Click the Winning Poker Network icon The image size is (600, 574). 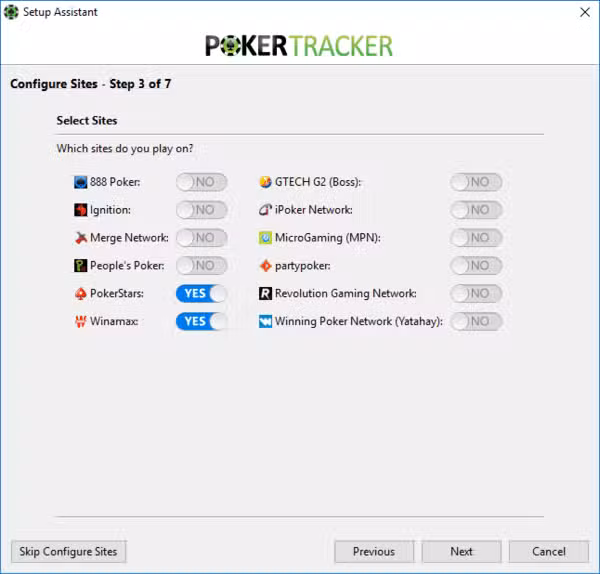coord(265,321)
